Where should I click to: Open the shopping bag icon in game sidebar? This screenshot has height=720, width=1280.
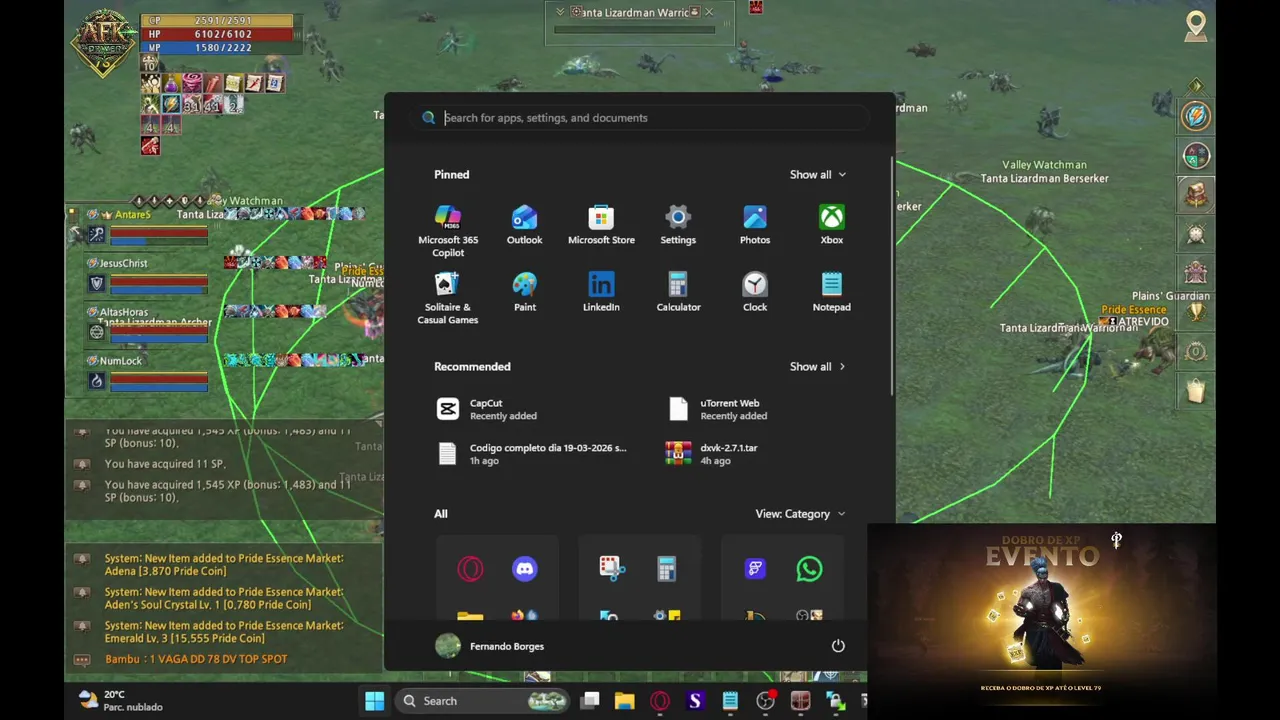point(1195,391)
